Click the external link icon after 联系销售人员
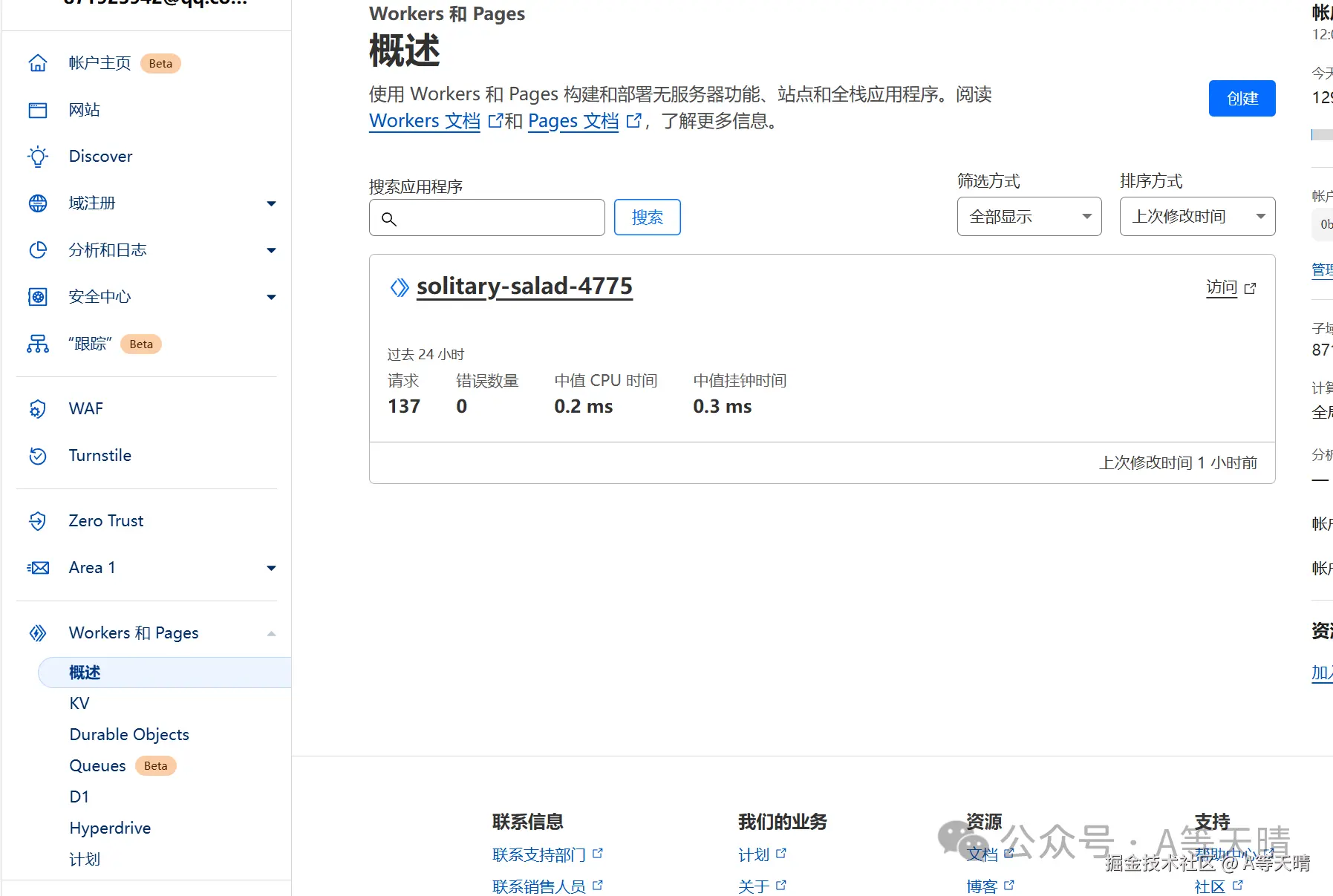The height and width of the screenshot is (896, 1333). 598,885
